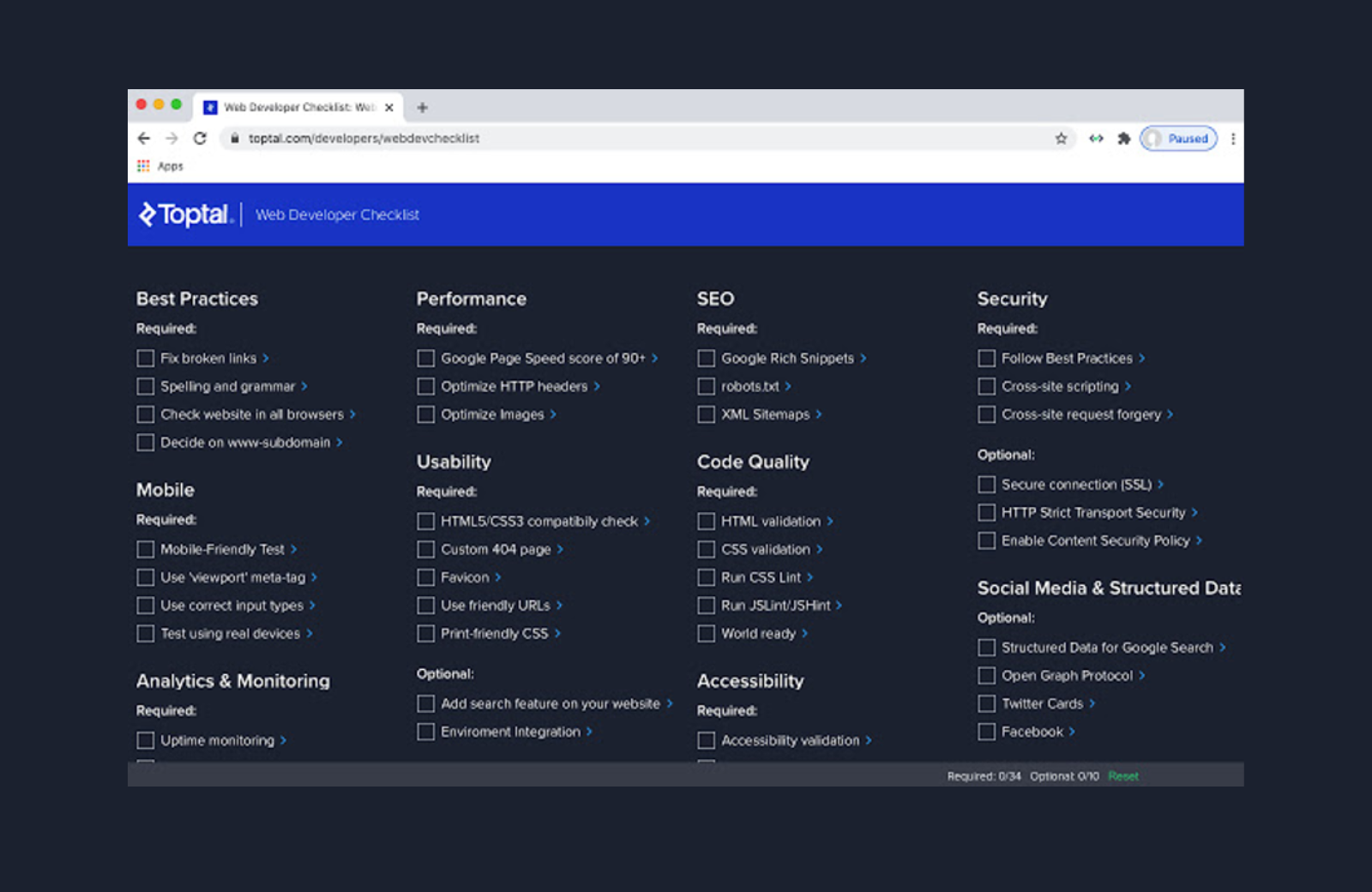Check the Fix broken links checkbox
Screen dimensions: 1372x892
146,359
